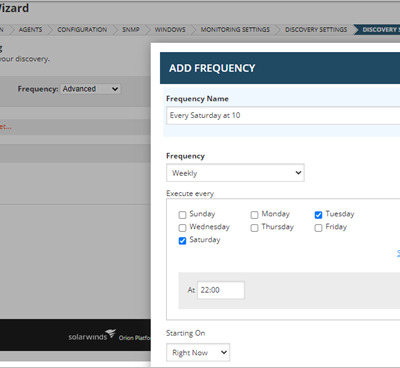
Task: Open the Advanced frequency dropdown in wizard
Action: tap(90, 89)
